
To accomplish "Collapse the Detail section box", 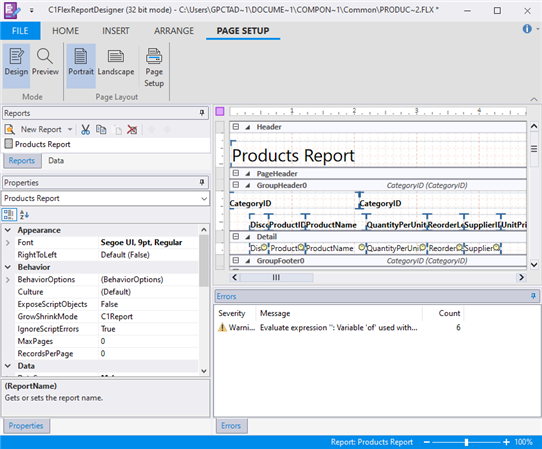I will click(x=236, y=236).
